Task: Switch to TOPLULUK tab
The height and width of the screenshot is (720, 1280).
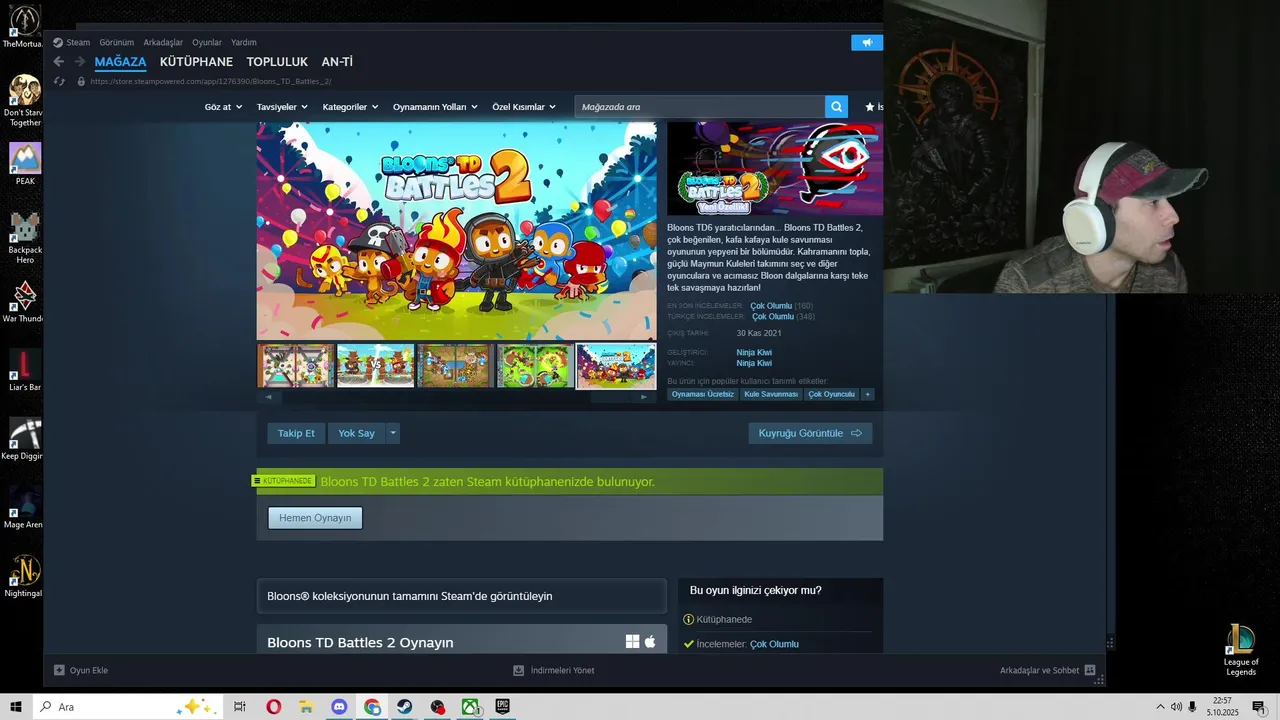Action: (277, 62)
